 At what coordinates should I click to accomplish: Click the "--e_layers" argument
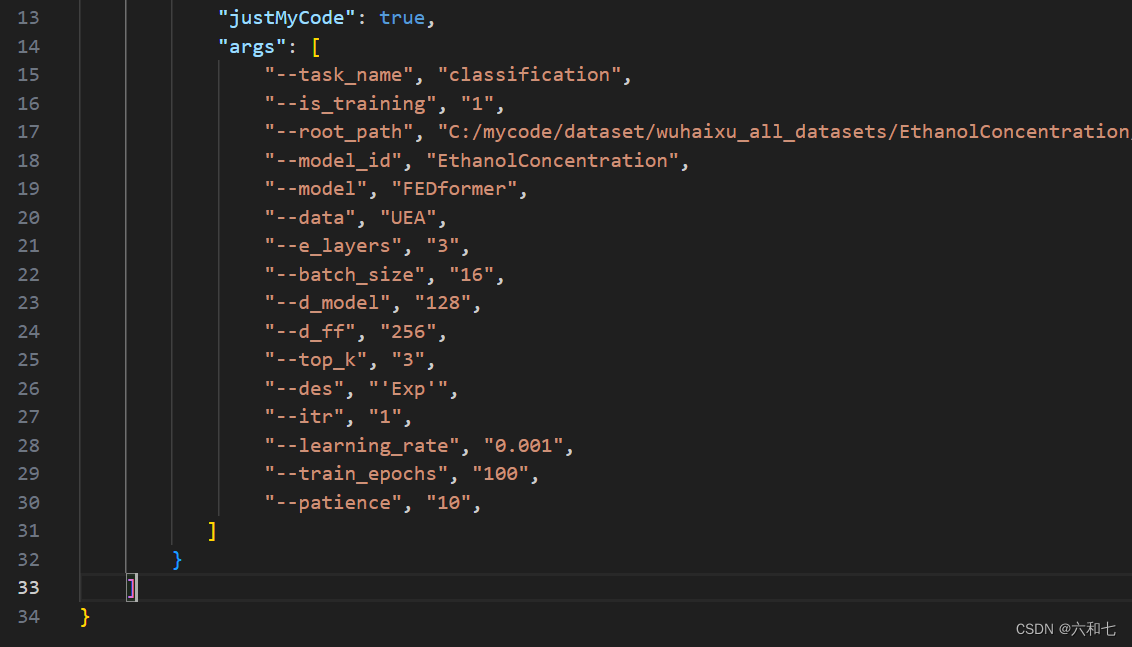[x=333, y=246]
